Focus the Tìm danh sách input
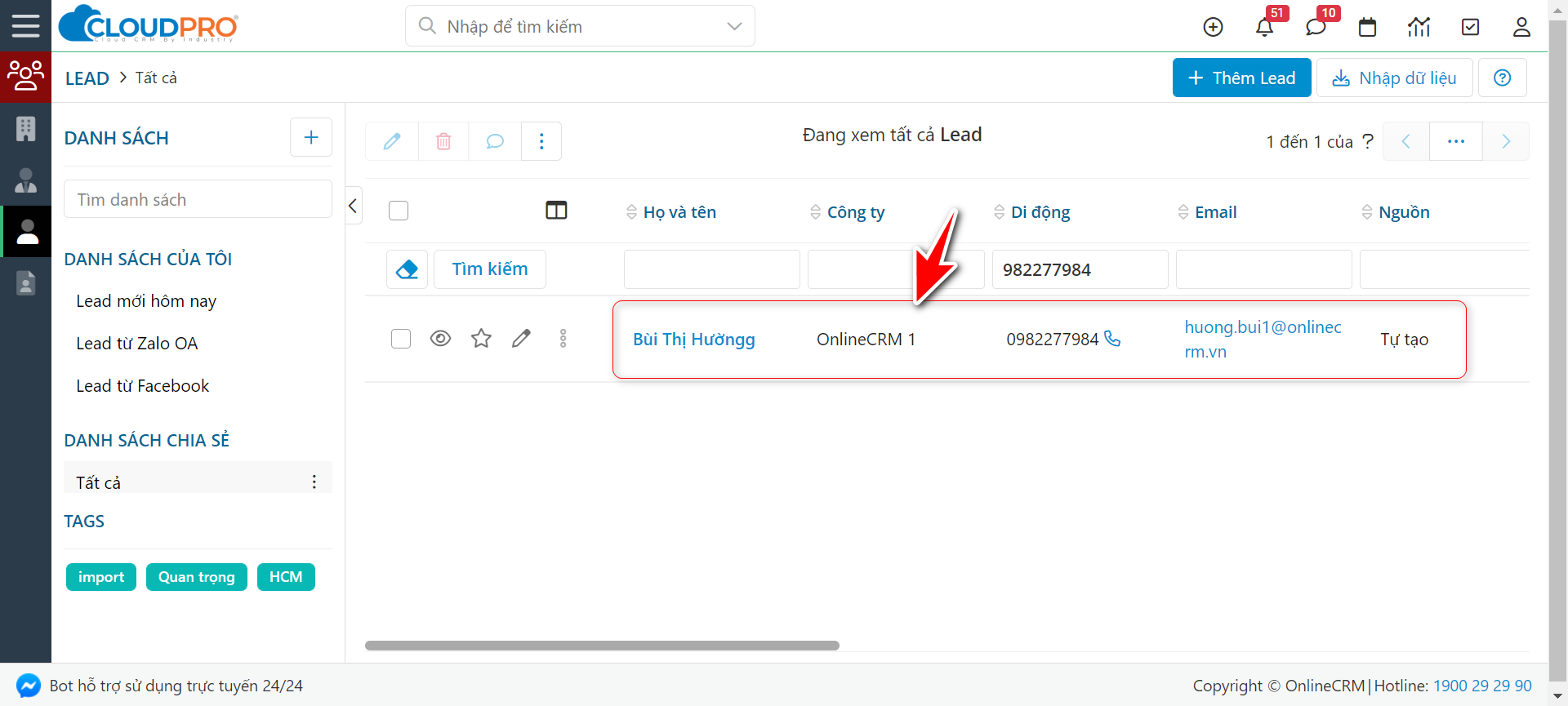 coord(198,199)
